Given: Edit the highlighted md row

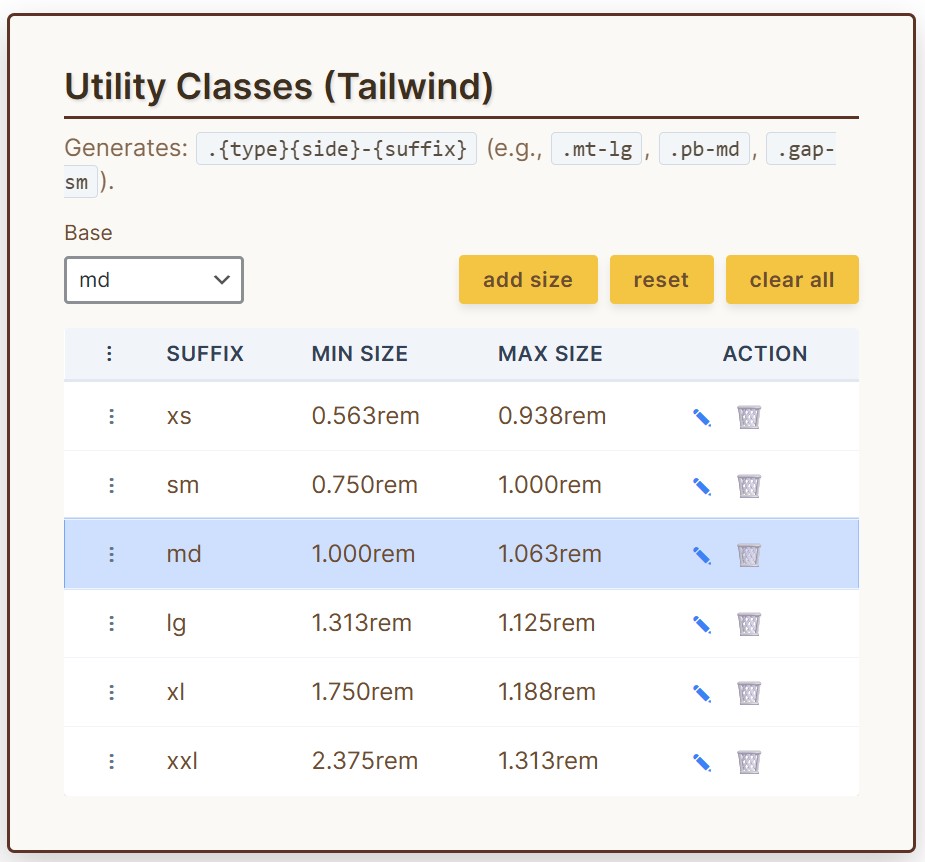Looking at the screenshot, I should [x=702, y=555].
